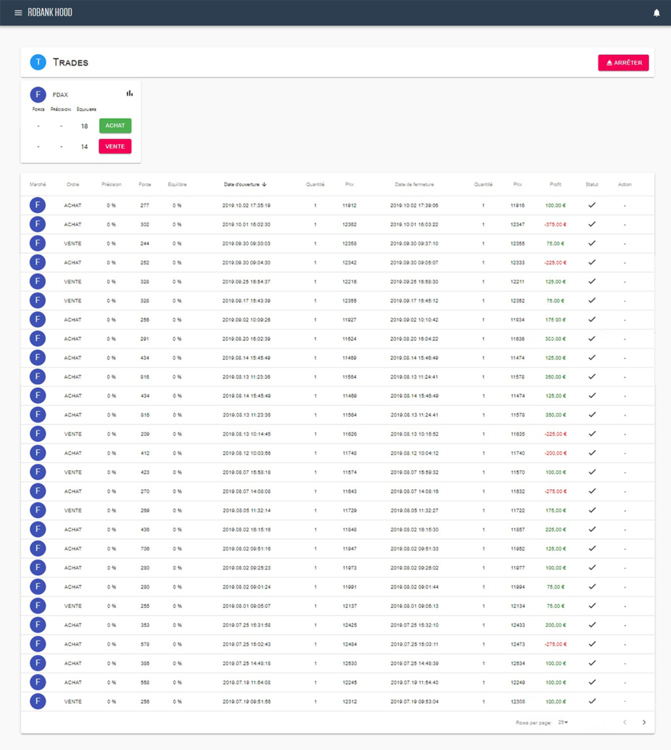Click the notifications bell icon
Screen dimensions: 671x750
[657, 13]
